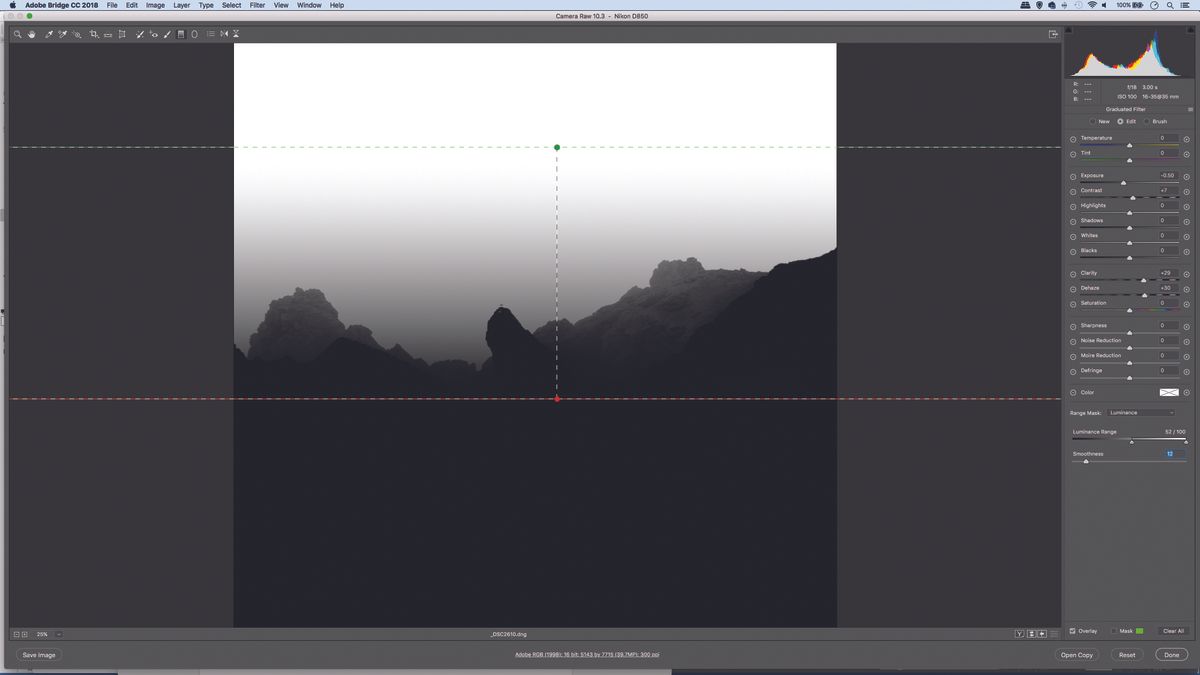
Task: Open the Graduated Filter panel menu
Action: (x=1190, y=108)
